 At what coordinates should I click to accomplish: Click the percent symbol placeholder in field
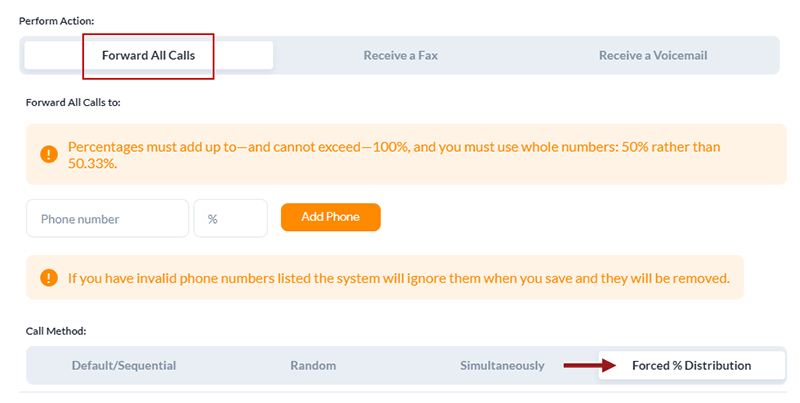click(212, 219)
